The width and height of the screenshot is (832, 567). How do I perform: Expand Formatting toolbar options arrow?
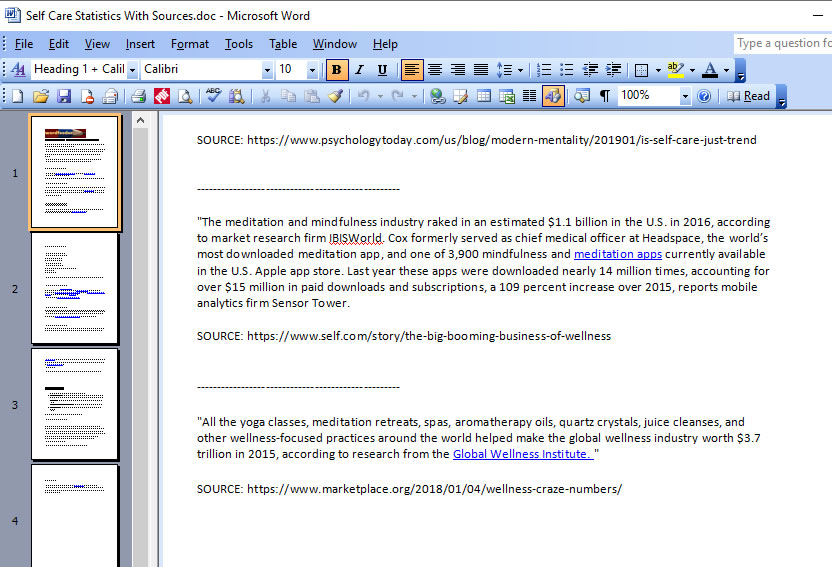click(x=741, y=71)
